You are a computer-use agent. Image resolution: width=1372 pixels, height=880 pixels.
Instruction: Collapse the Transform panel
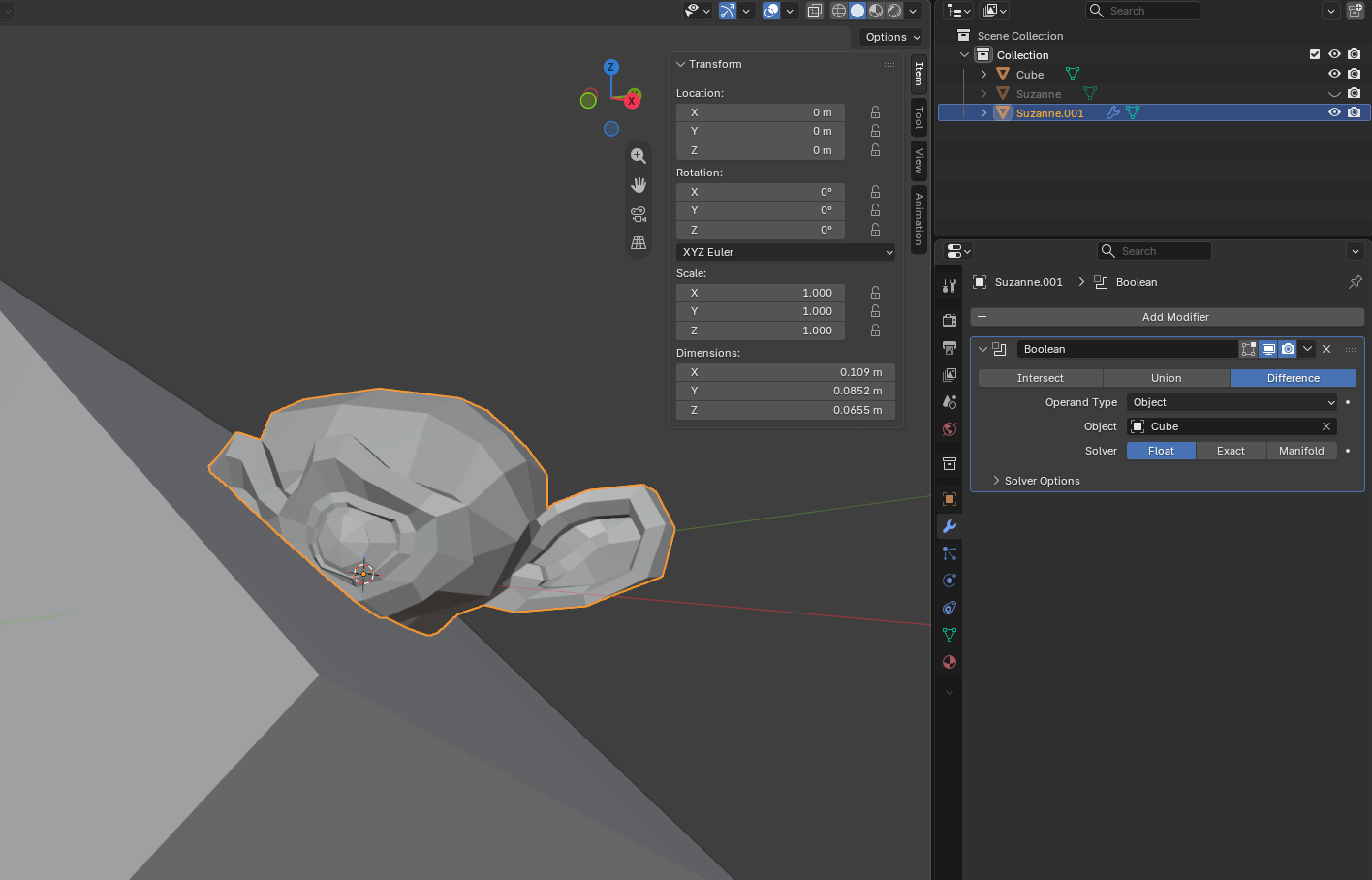click(x=680, y=64)
